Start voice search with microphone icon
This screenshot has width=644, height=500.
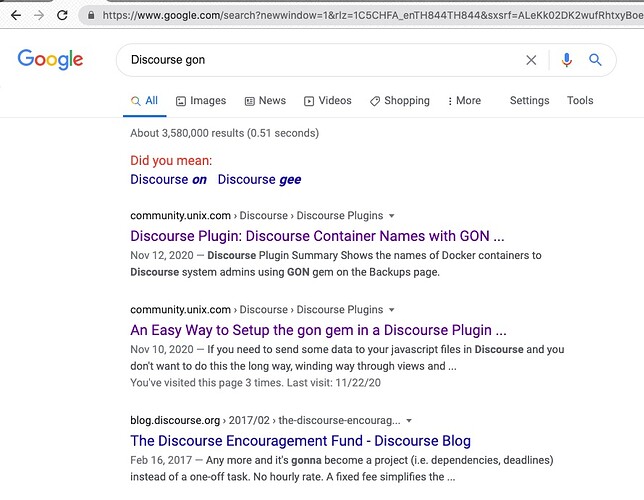(x=567, y=60)
